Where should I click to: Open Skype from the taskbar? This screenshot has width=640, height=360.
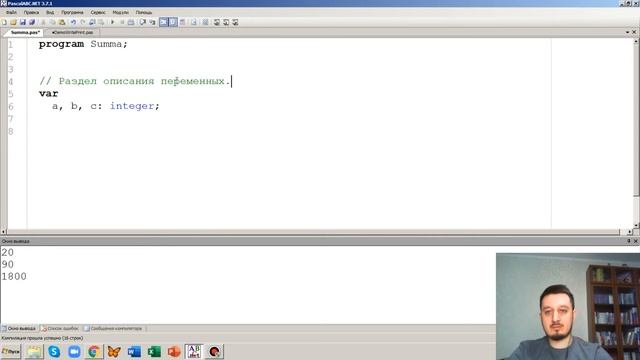click(54, 351)
